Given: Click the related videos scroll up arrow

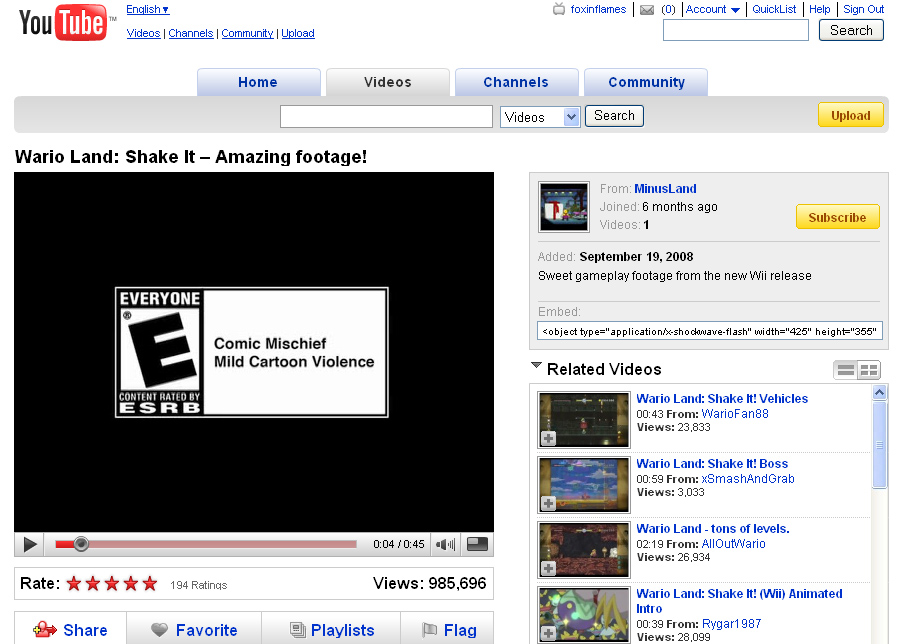Looking at the screenshot, I should (x=879, y=393).
